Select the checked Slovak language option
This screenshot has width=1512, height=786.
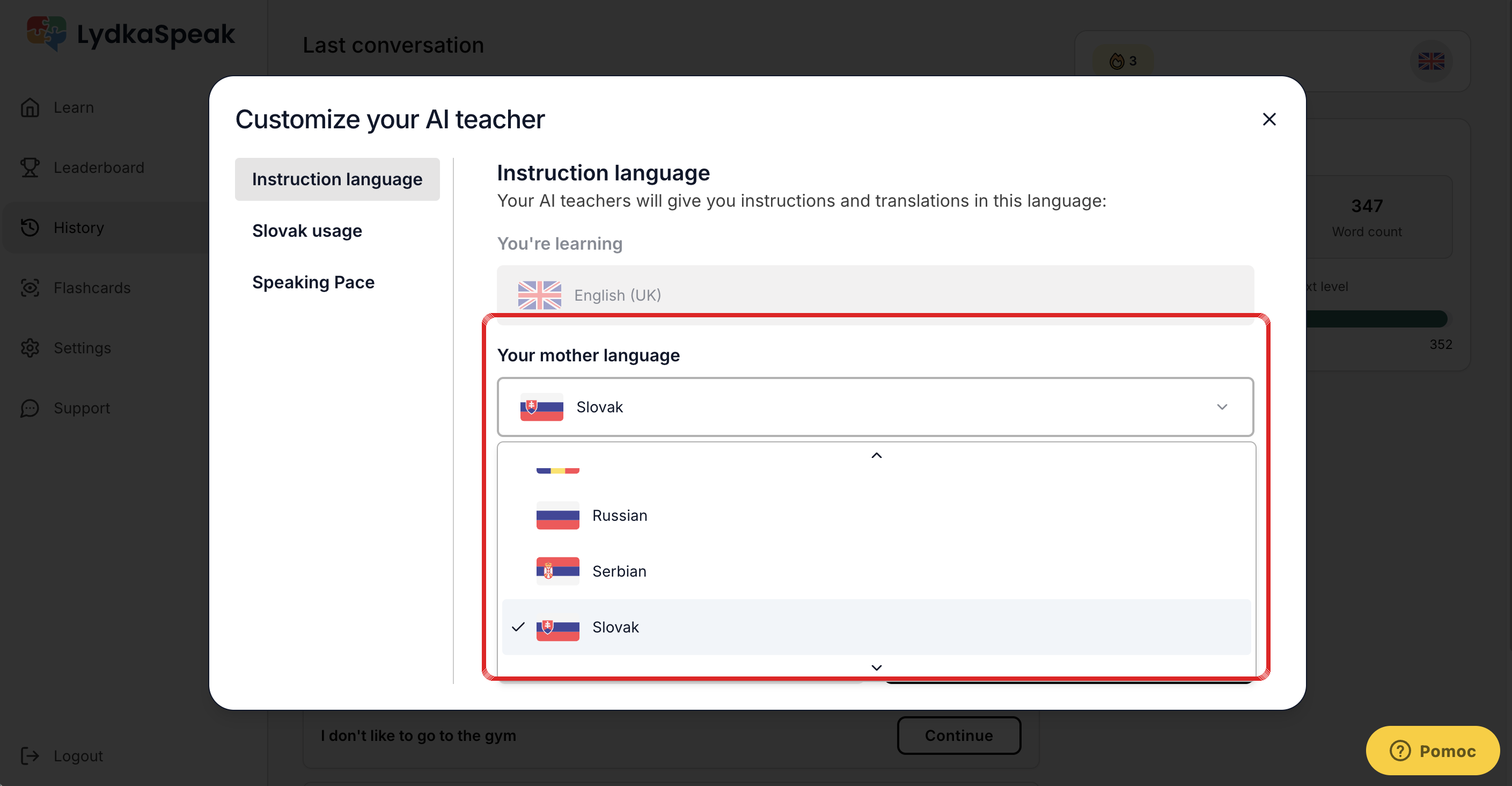[x=876, y=628]
